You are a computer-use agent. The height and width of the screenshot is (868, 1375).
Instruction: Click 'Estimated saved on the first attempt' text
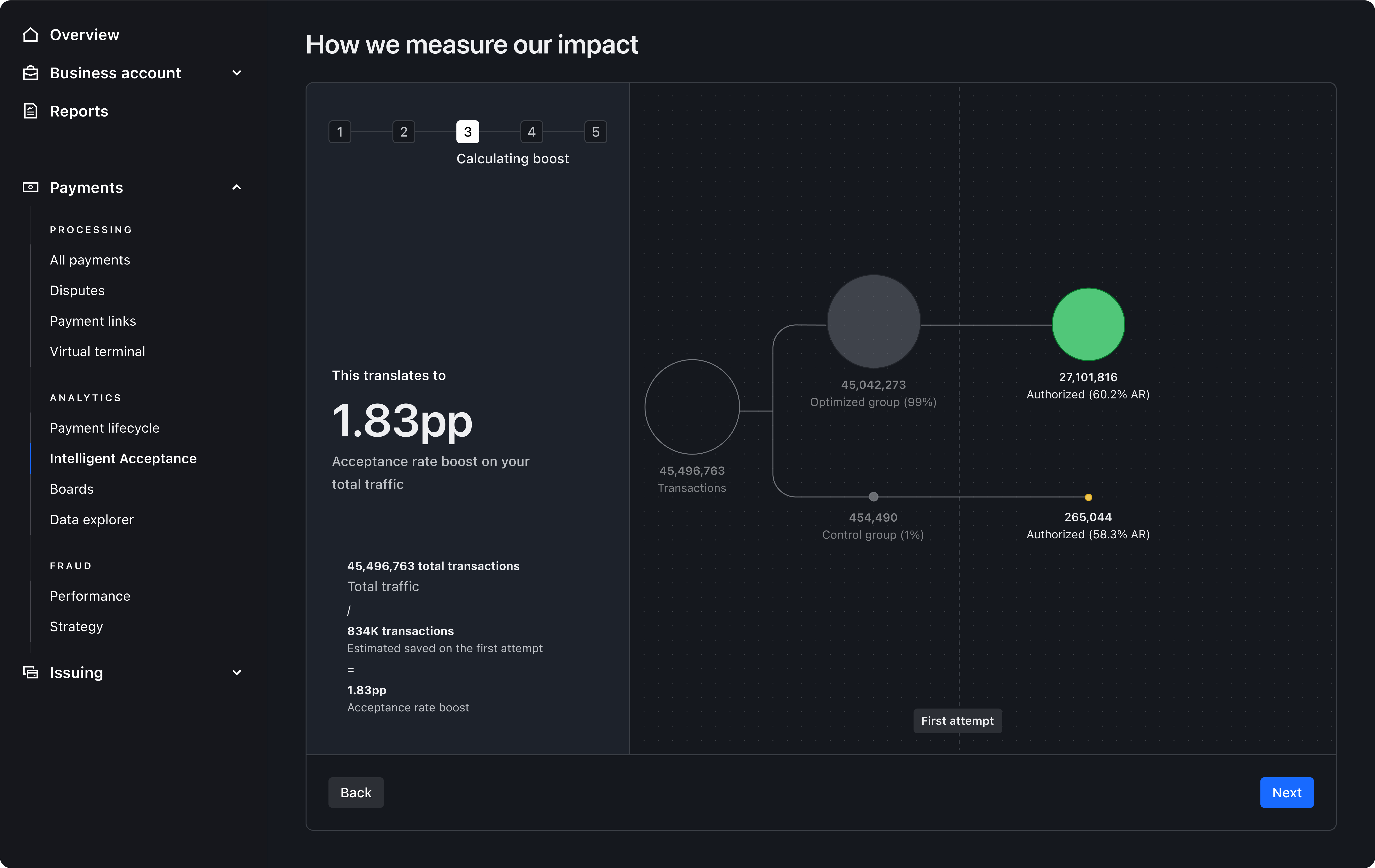tap(445, 648)
